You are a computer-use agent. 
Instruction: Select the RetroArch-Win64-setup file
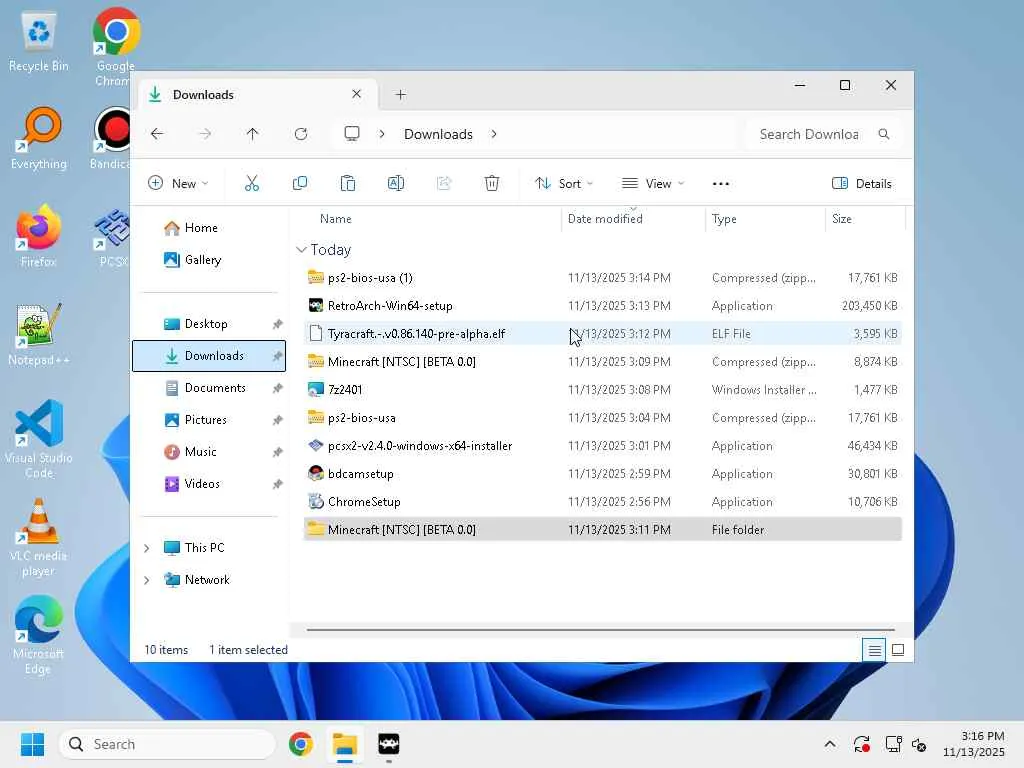[x=603, y=306]
